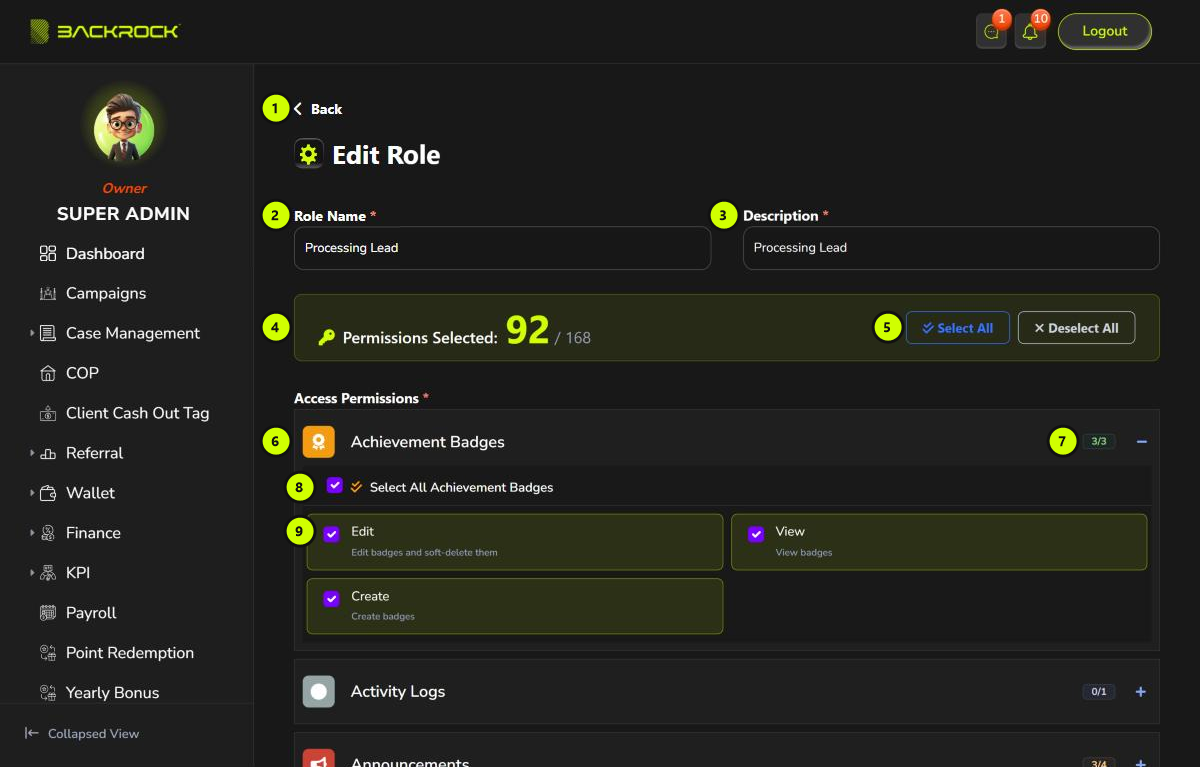The image size is (1200, 767).
Task: Collapse the Achievement Badges section
Action: pyautogui.click(x=1141, y=442)
